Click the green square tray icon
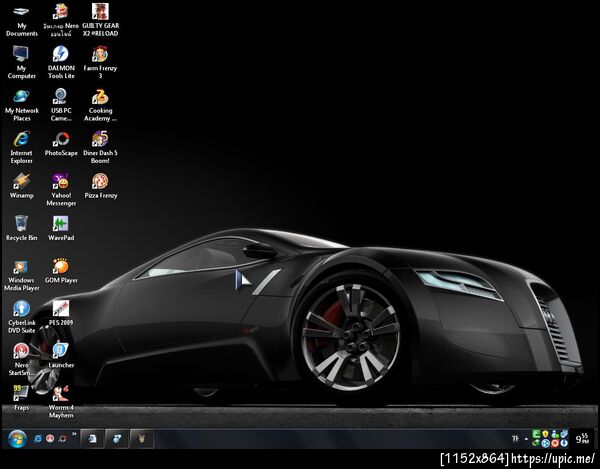The width and height of the screenshot is (600, 469). click(x=536, y=434)
